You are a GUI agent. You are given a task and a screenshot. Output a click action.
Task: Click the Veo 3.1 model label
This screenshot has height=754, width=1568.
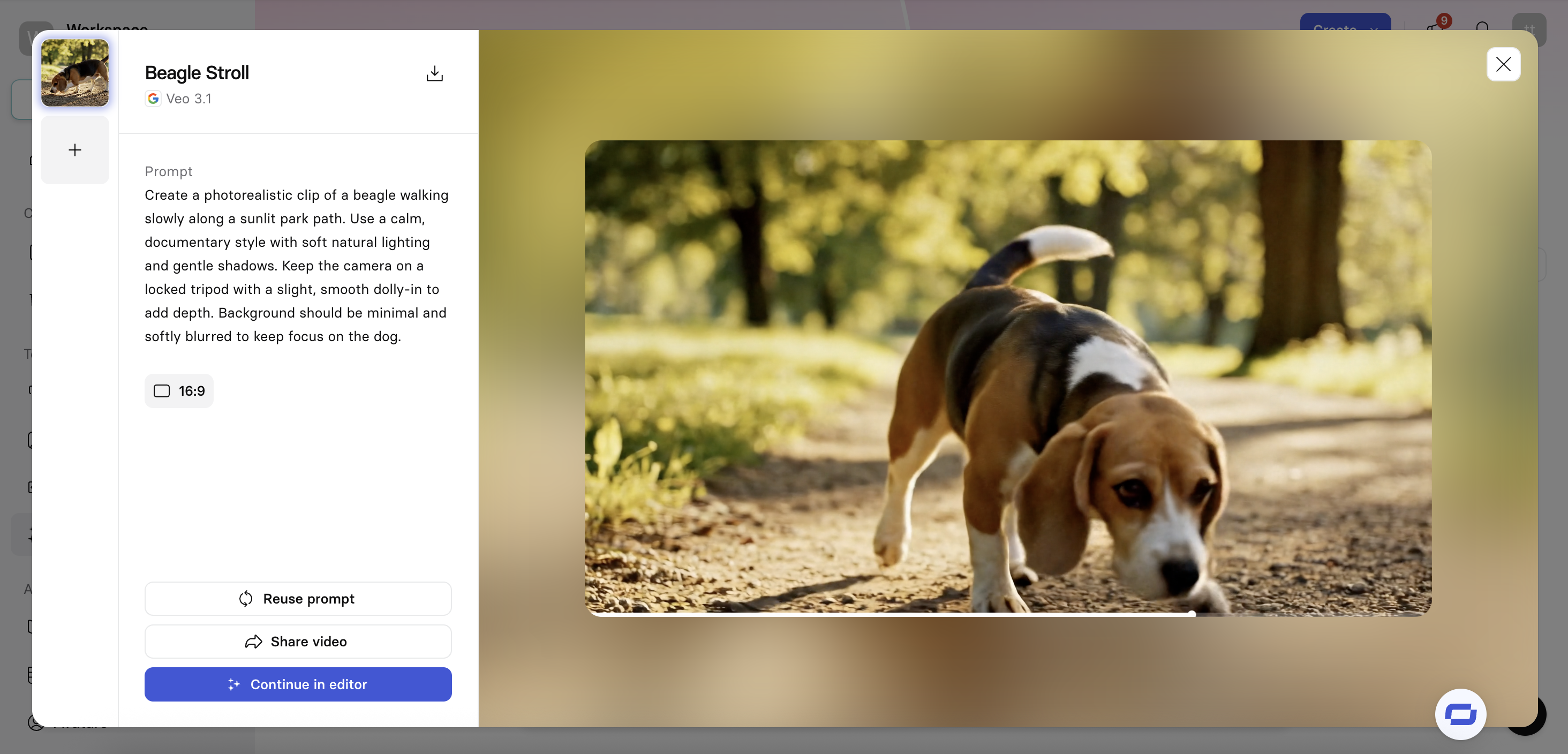[x=189, y=99]
